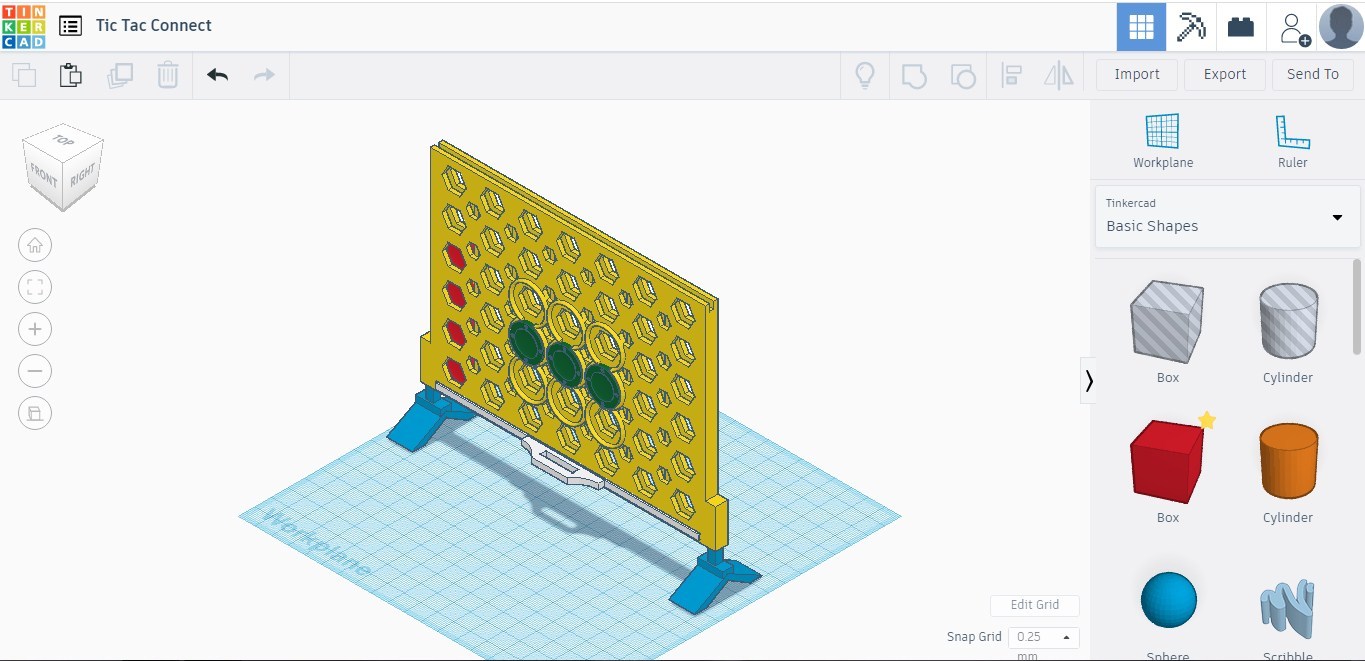
Task: Select the striped hole Box shape
Action: [x=1167, y=322]
